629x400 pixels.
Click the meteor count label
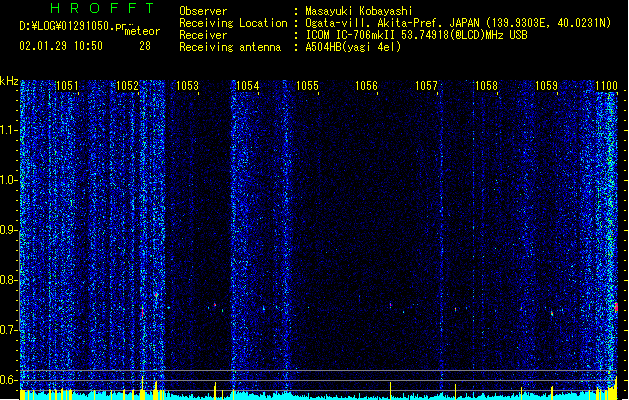(142, 31)
